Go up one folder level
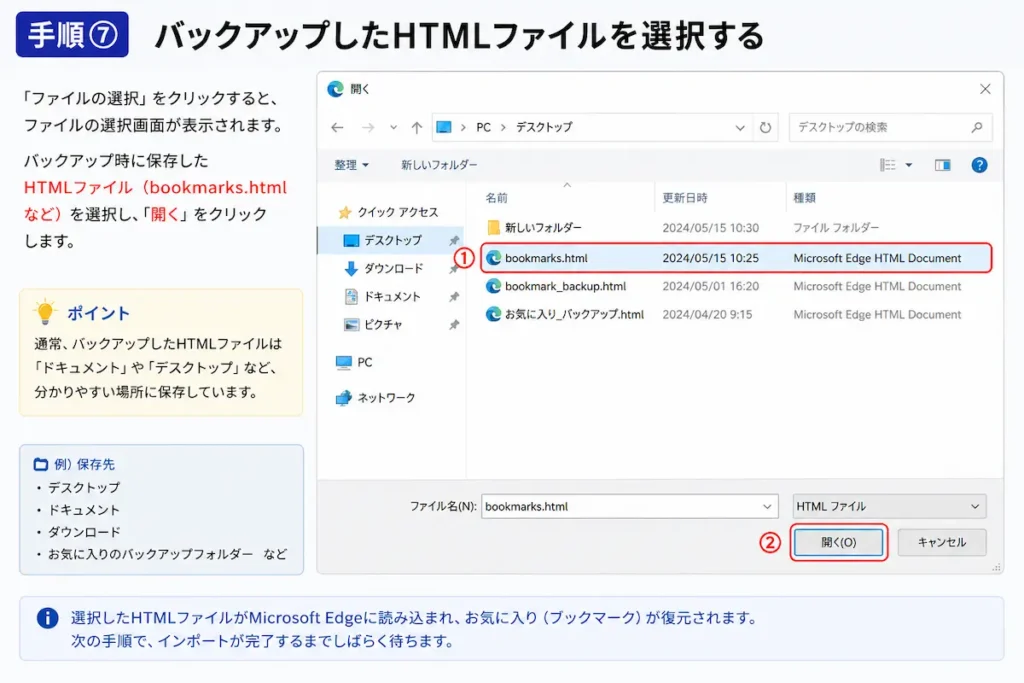1024x683 pixels. click(417, 127)
